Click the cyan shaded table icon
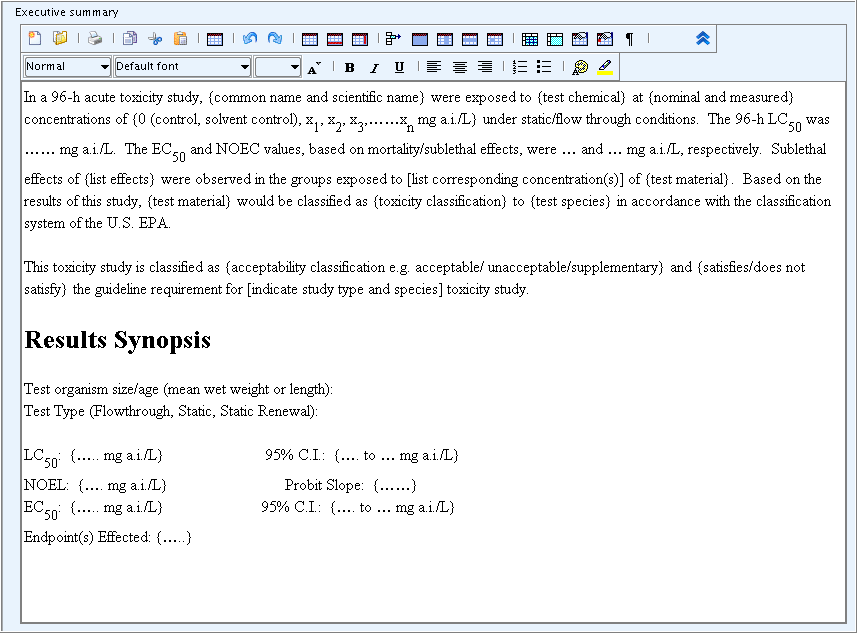The height and width of the screenshot is (633, 857). click(555, 39)
